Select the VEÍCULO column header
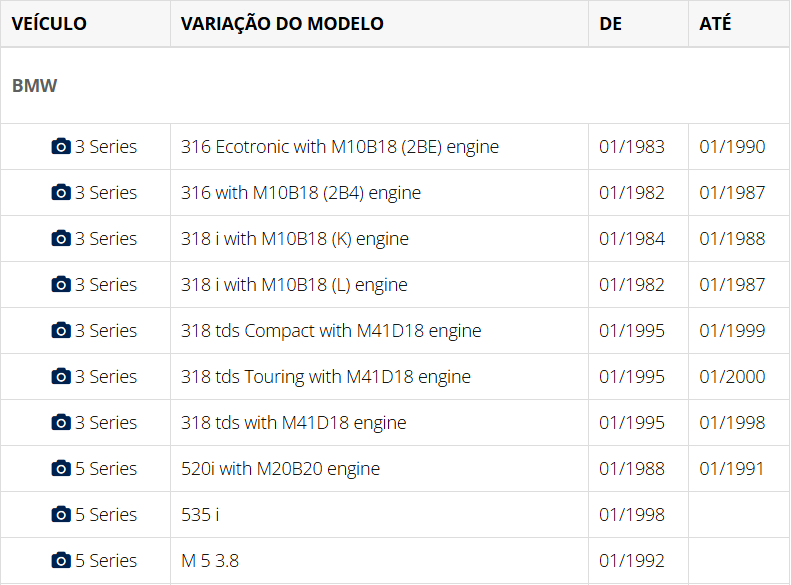 point(49,23)
